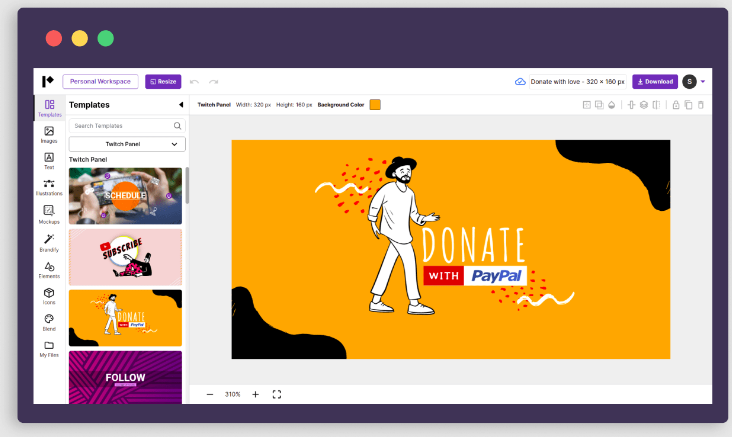This screenshot has width=732, height=437.
Task: Open the Images sidebar panel
Action: pyautogui.click(x=49, y=134)
